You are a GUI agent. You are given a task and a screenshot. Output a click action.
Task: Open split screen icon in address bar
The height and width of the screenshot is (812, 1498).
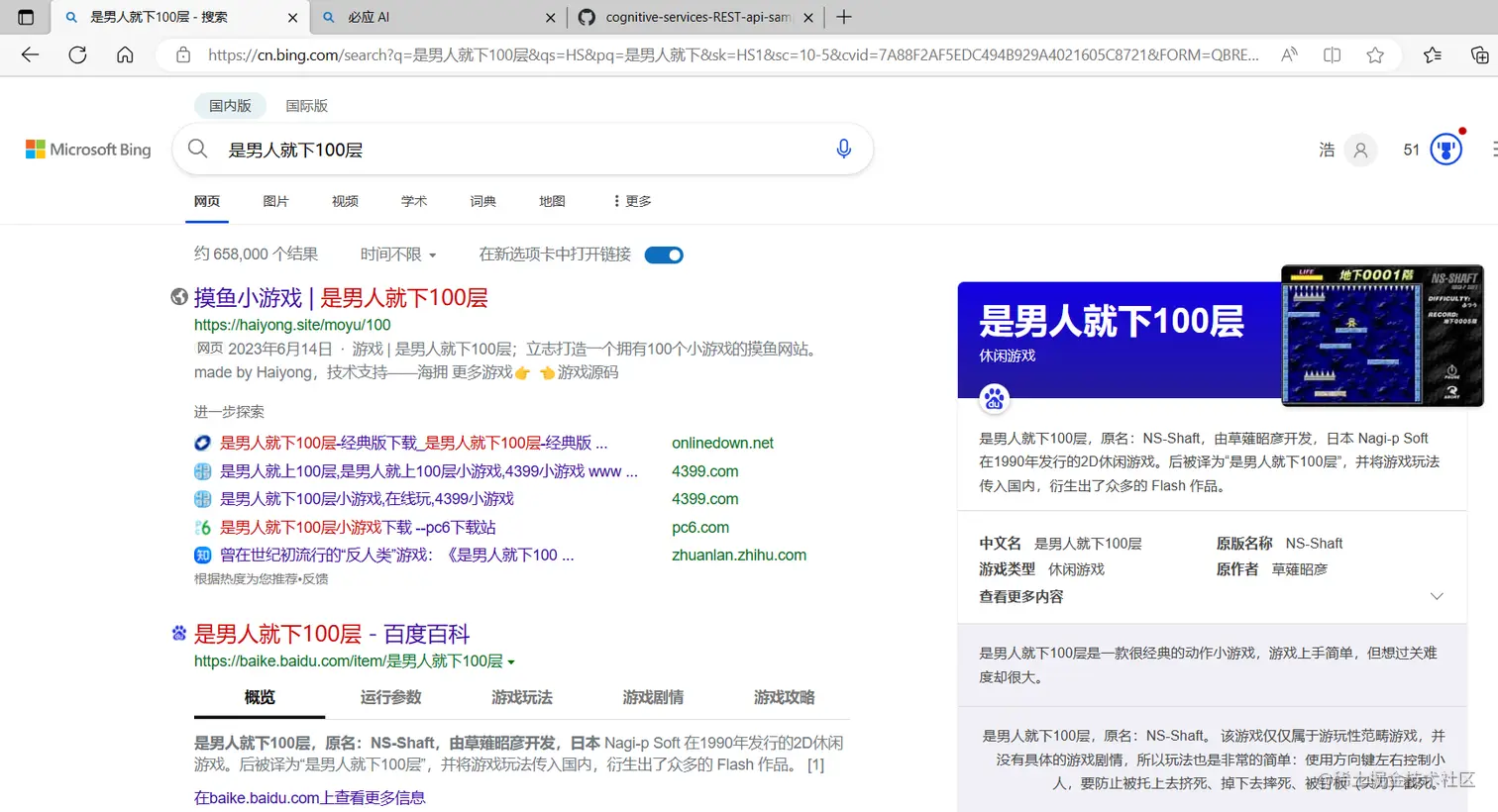[1333, 55]
